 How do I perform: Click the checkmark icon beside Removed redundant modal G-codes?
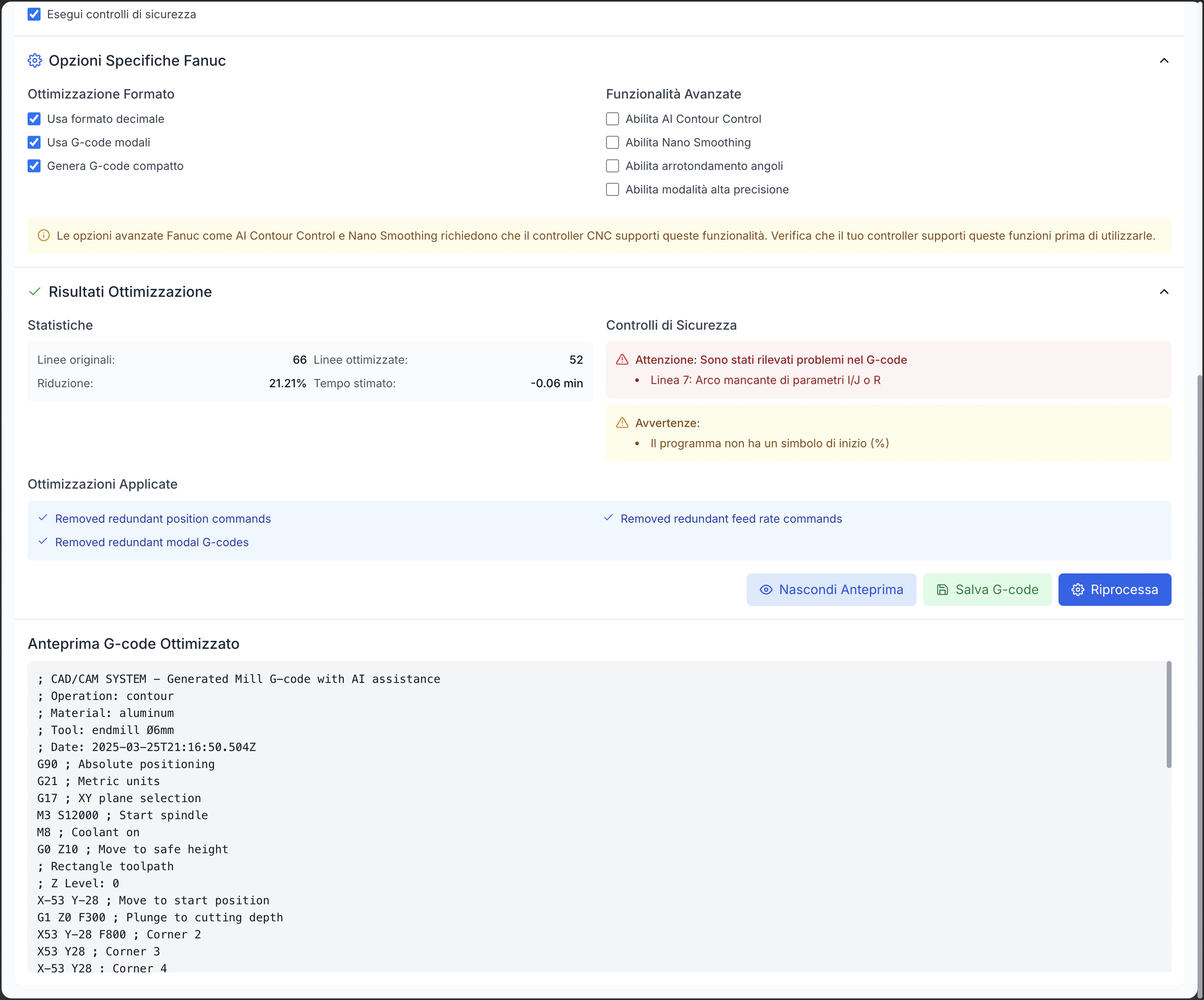click(43, 542)
